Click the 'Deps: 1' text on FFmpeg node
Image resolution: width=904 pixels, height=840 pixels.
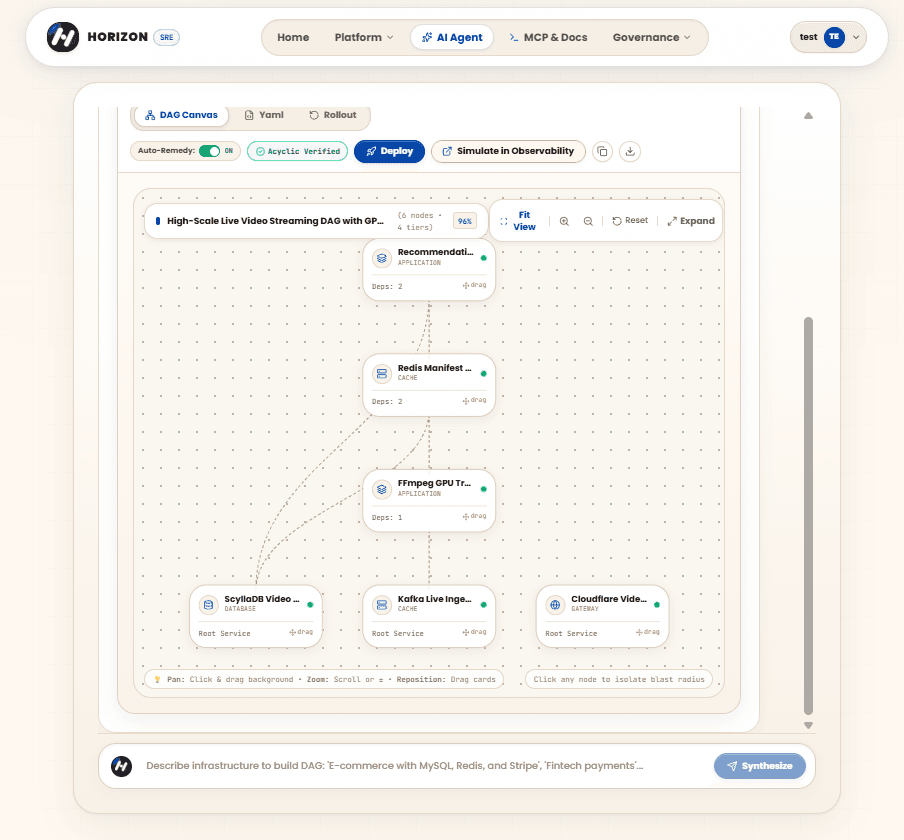pyautogui.click(x=387, y=518)
